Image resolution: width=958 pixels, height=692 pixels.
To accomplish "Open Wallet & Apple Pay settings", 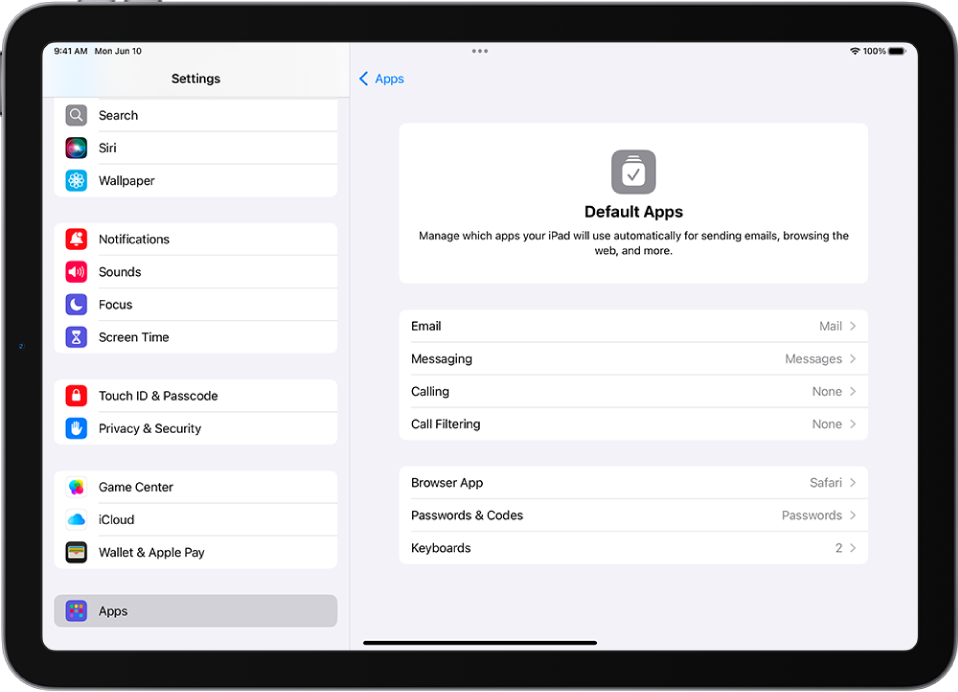I will coord(196,552).
